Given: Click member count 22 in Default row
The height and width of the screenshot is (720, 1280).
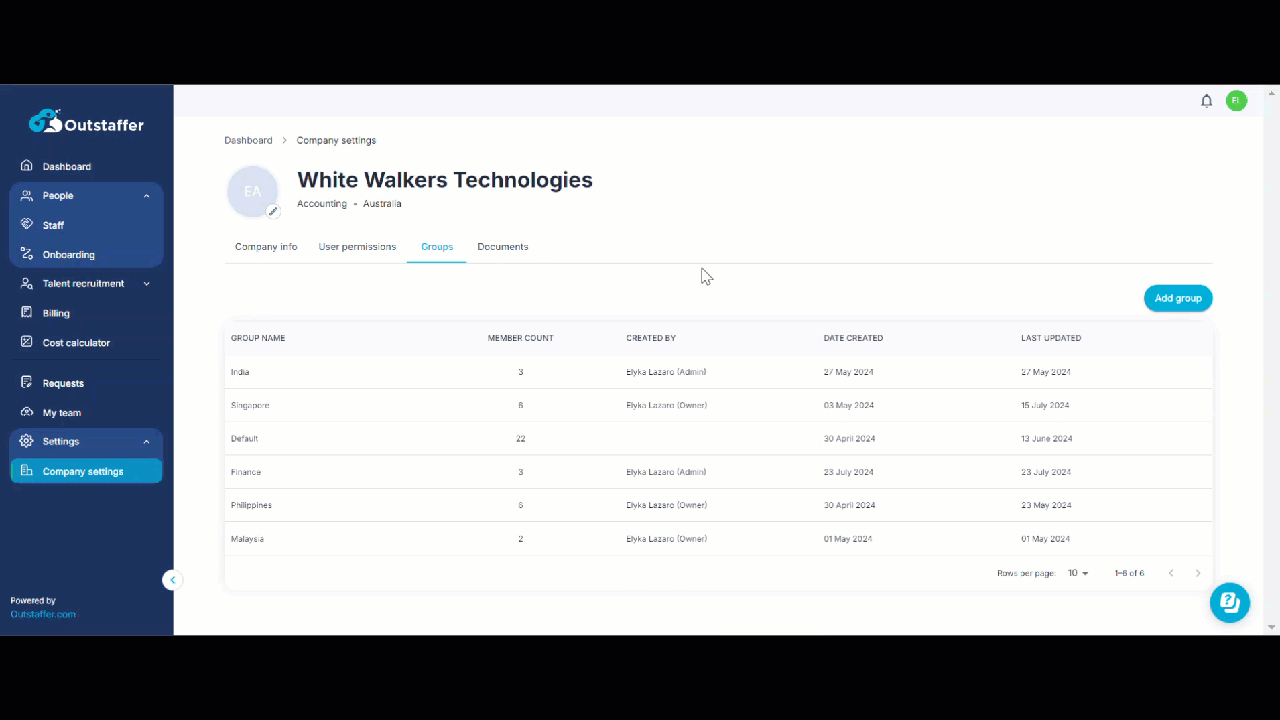Looking at the screenshot, I should 520,439.
